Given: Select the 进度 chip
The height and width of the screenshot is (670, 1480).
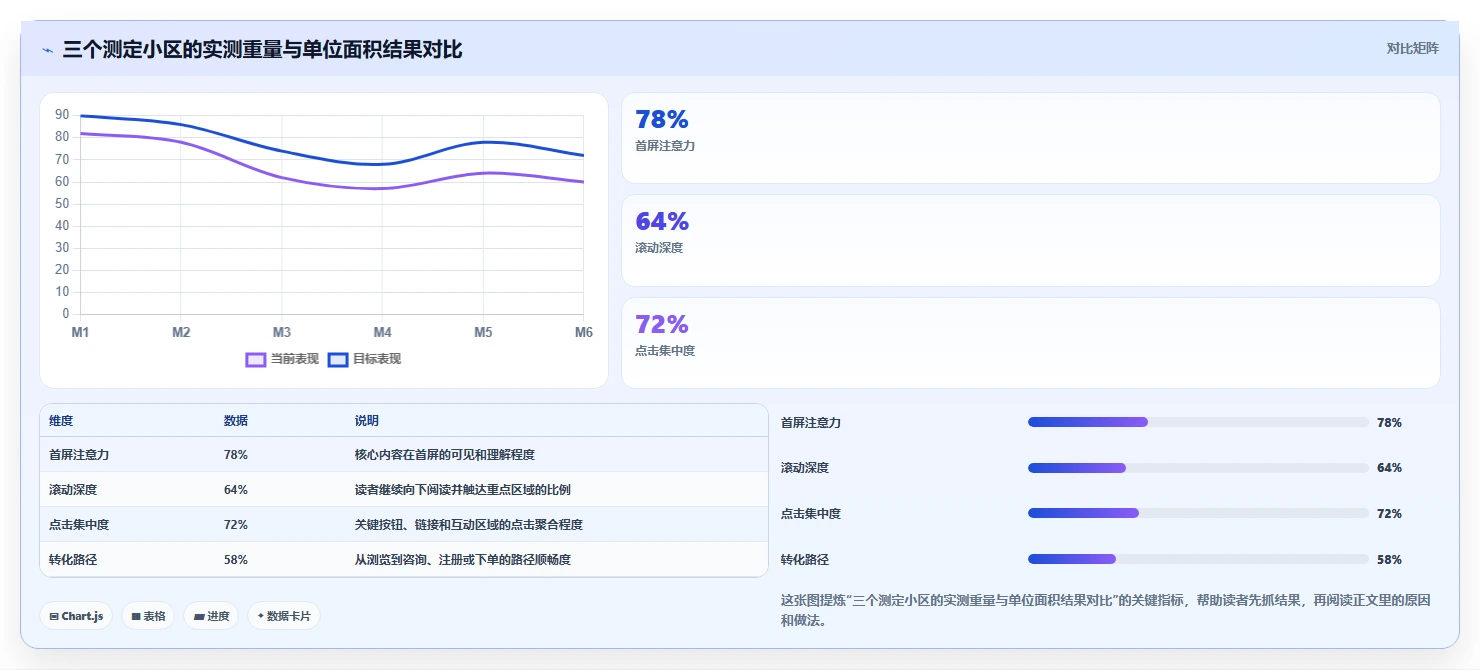Looking at the screenshot, I should (211, 616).
